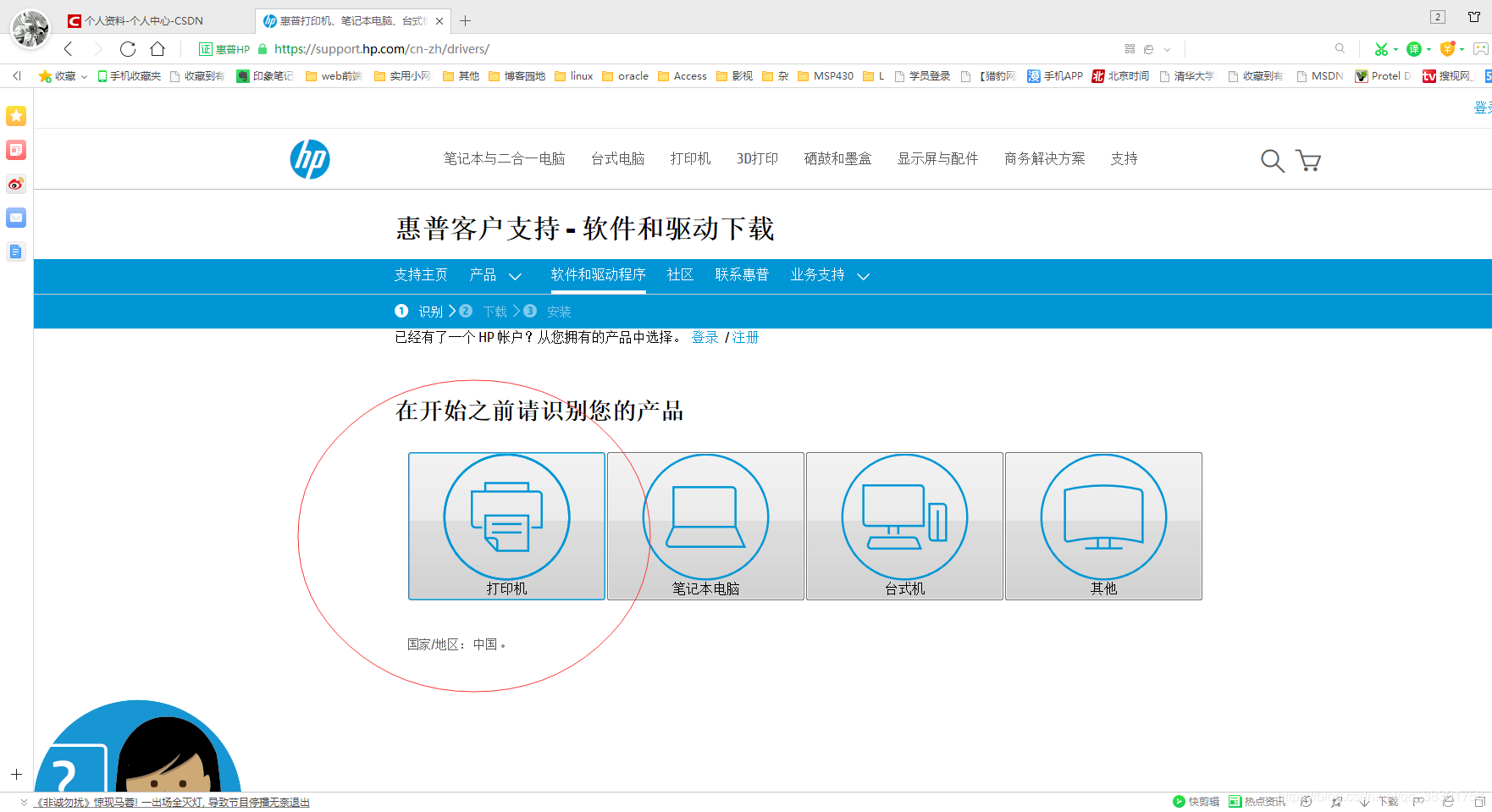Open the linux bookmark folder
This screenshot has width=1492, height=812.
click(x=573, y=76)
